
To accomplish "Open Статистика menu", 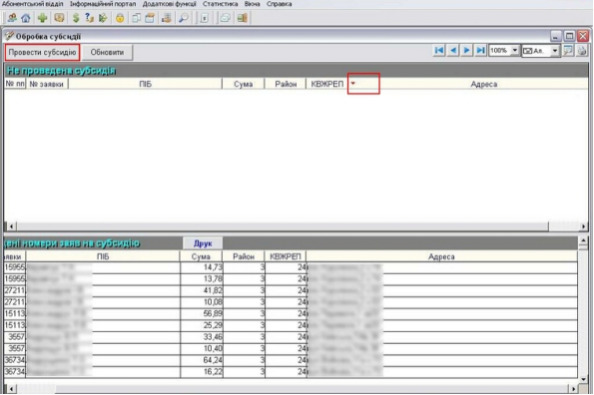I will pyautogui.click(x=220, y=4).
